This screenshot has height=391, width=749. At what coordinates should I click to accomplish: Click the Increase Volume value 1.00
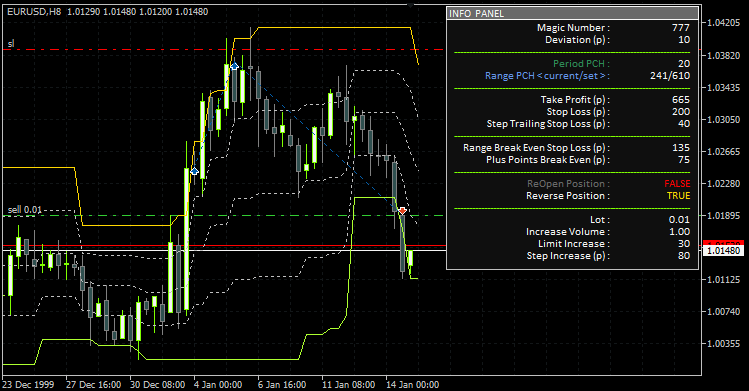[x=679, y=232]
